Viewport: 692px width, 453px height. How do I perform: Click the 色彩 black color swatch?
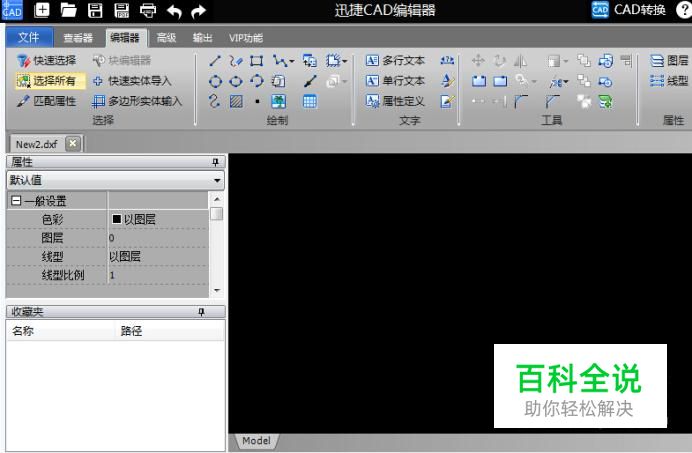[x=117, y=219]
